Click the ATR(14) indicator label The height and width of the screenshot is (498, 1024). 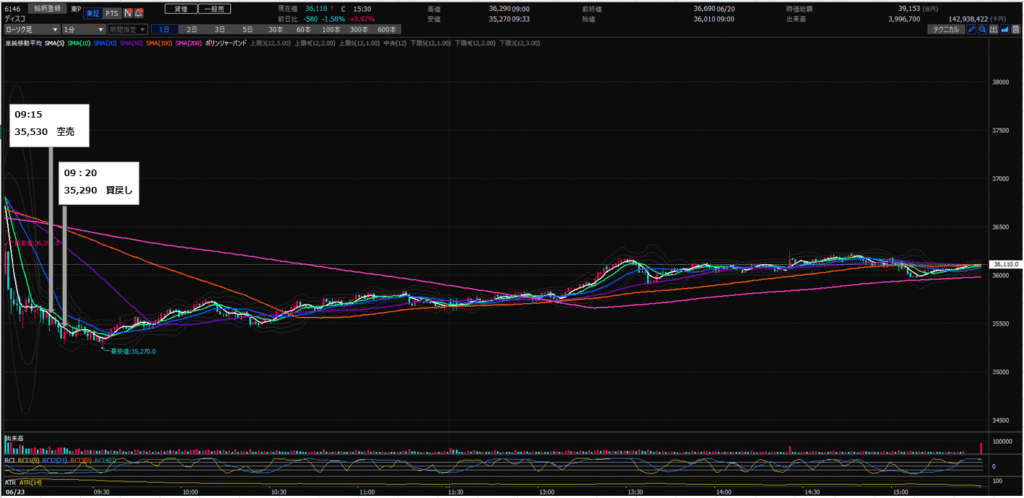pos(29,482)
